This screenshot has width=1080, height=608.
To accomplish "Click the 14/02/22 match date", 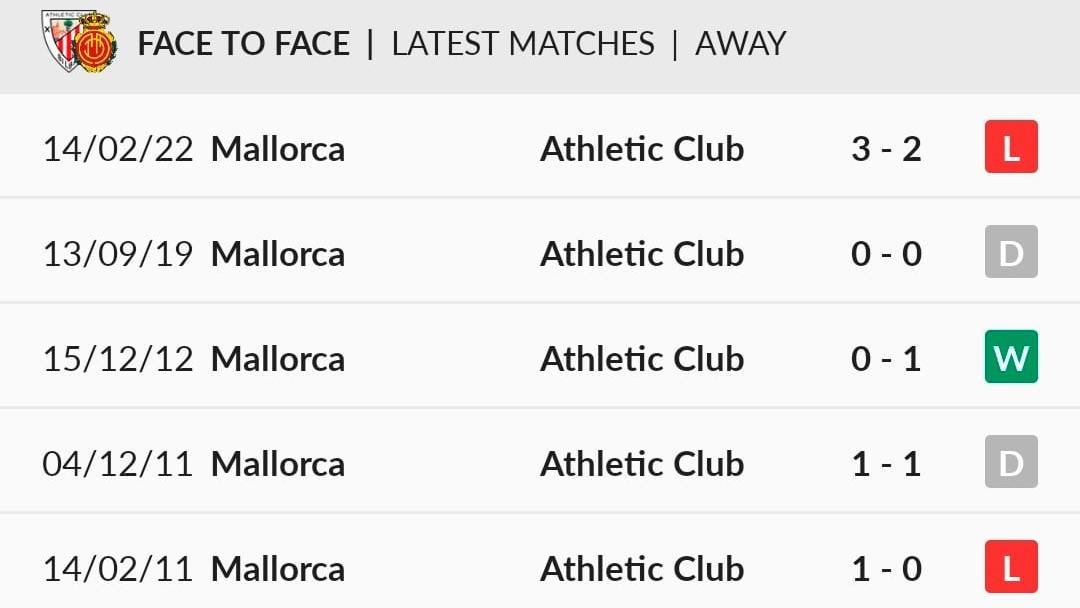I will point(118,149).
